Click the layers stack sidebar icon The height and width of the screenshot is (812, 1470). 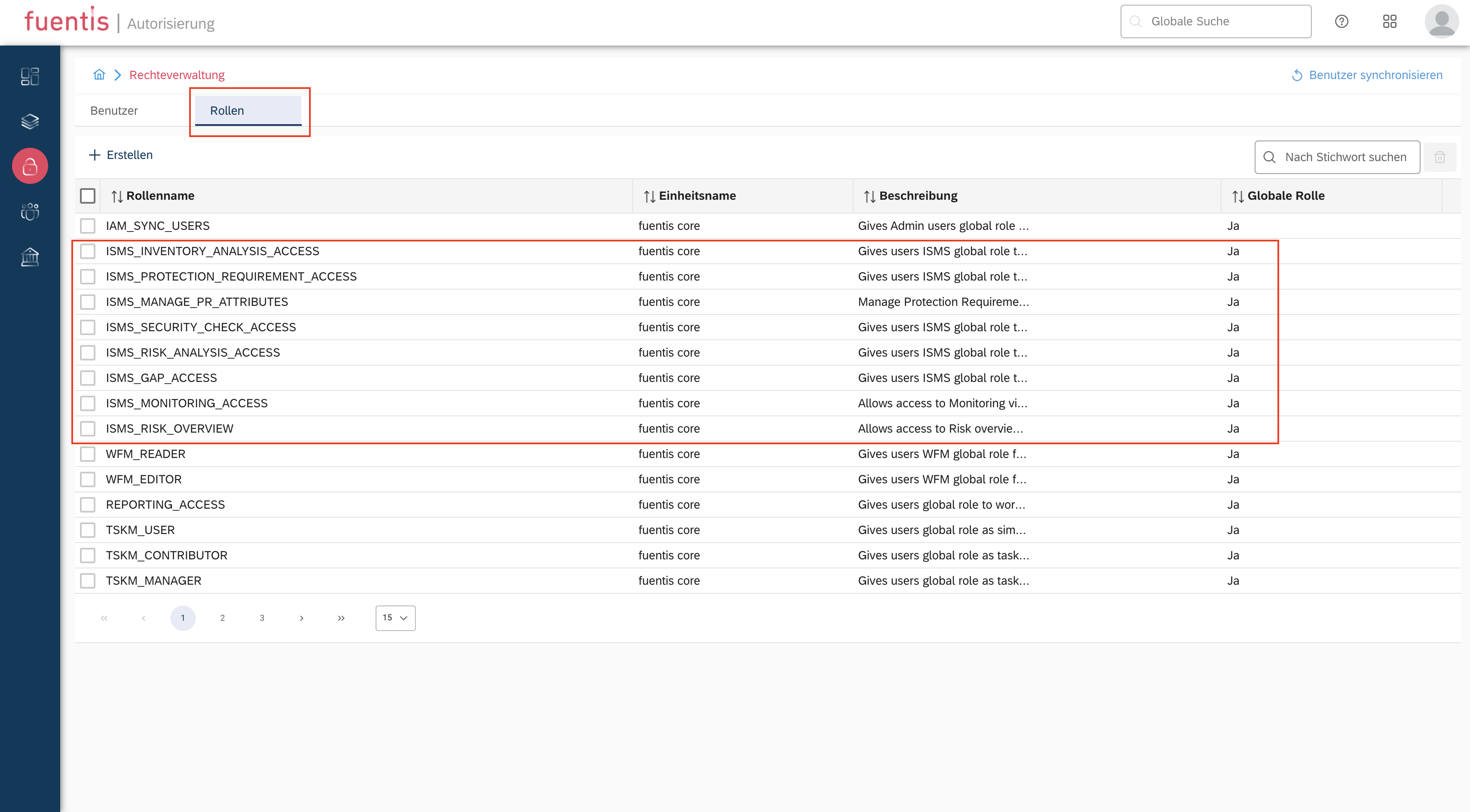click(x=30, y=121)
